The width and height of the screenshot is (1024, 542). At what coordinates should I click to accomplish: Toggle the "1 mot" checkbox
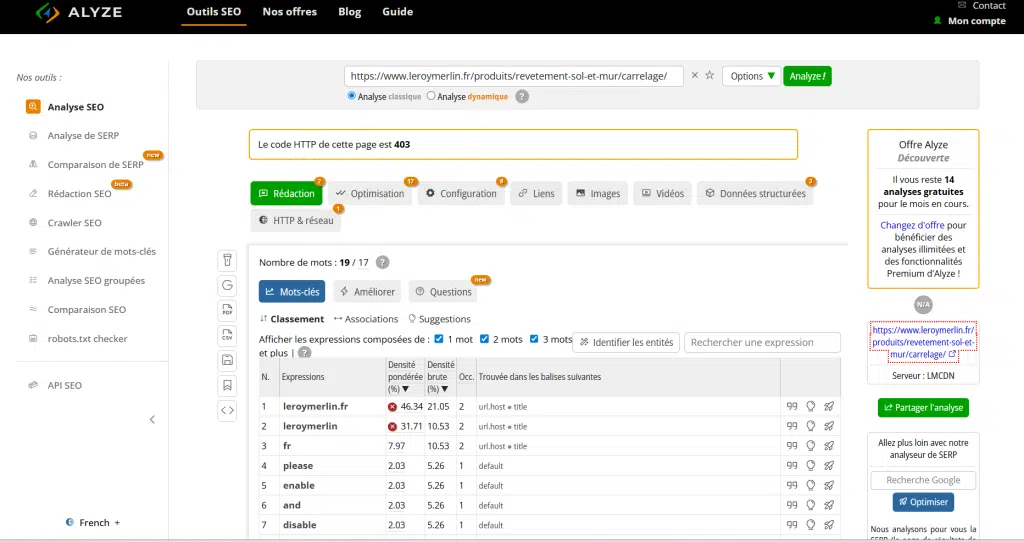[439, 339]
